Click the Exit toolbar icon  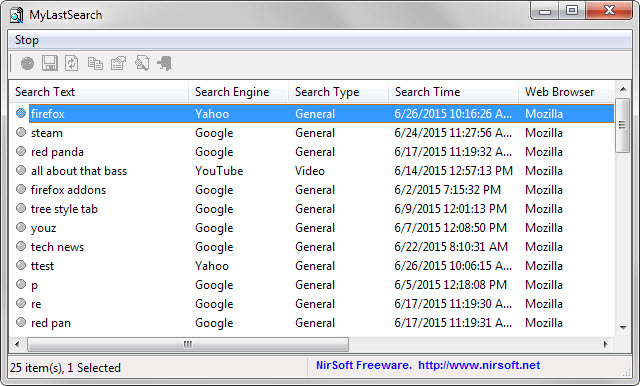coord(164,63)
